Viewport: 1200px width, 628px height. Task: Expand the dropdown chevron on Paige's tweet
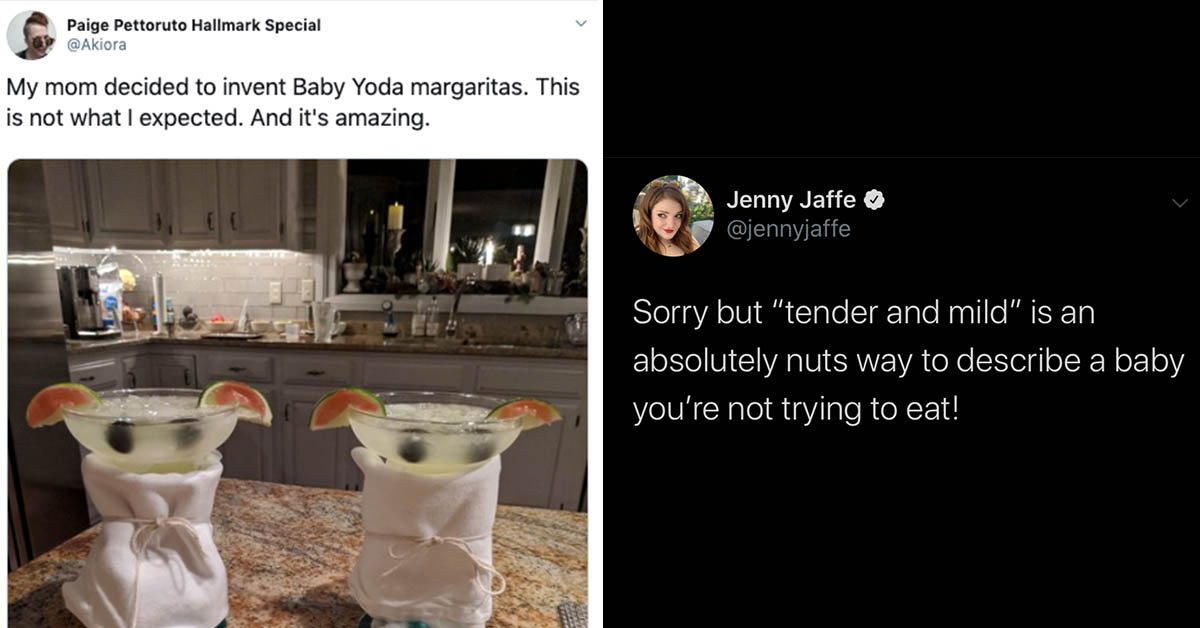(580, 25)
